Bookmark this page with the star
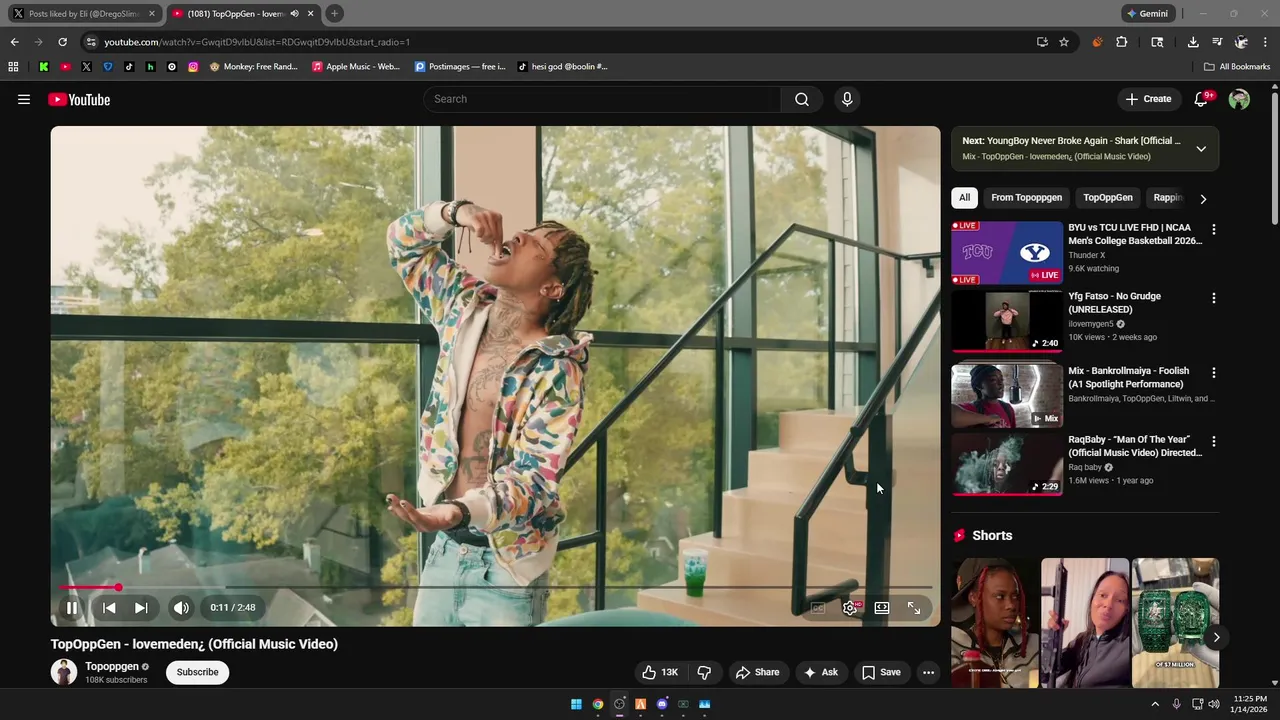The height and width of the screenshot is (720, 1280). click(1064, 42)
